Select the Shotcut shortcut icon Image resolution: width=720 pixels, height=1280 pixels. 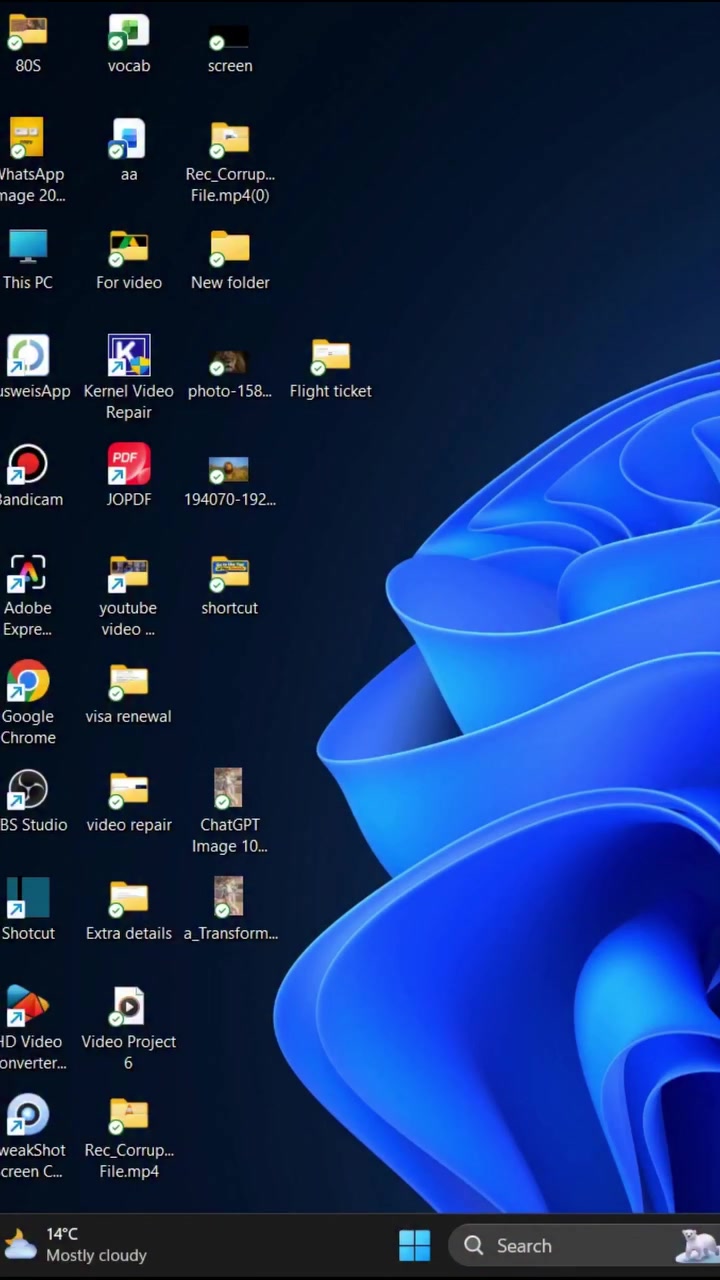pos(27,898)
